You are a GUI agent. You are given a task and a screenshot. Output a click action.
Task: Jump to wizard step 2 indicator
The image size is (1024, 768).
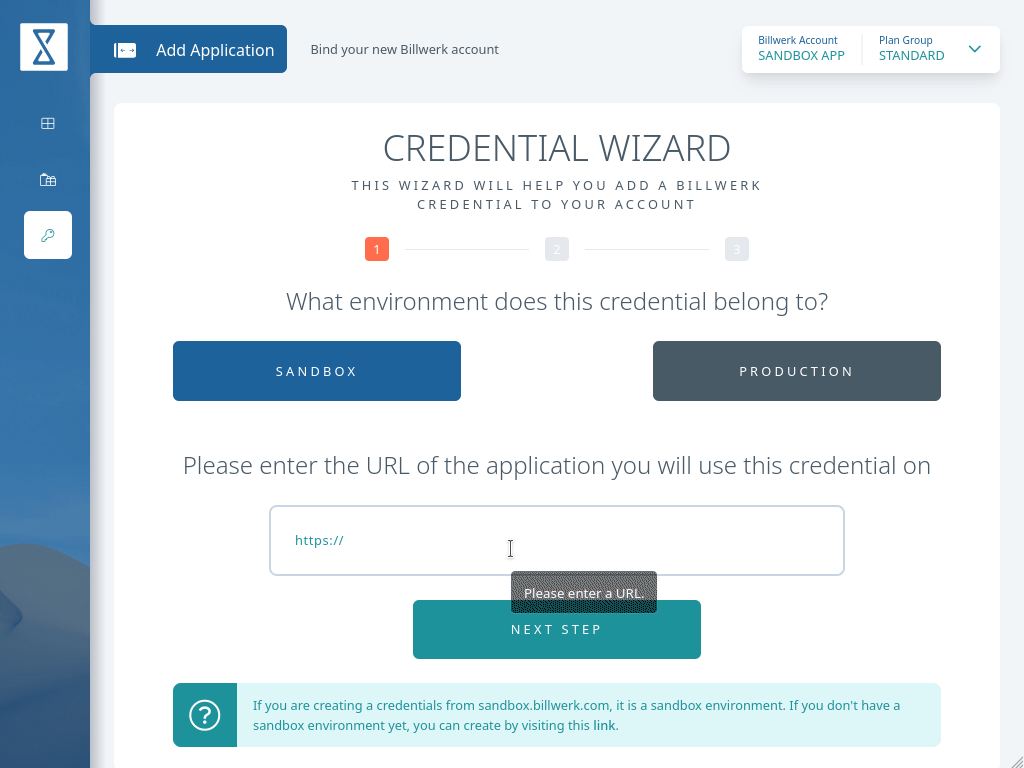(556, 249)
